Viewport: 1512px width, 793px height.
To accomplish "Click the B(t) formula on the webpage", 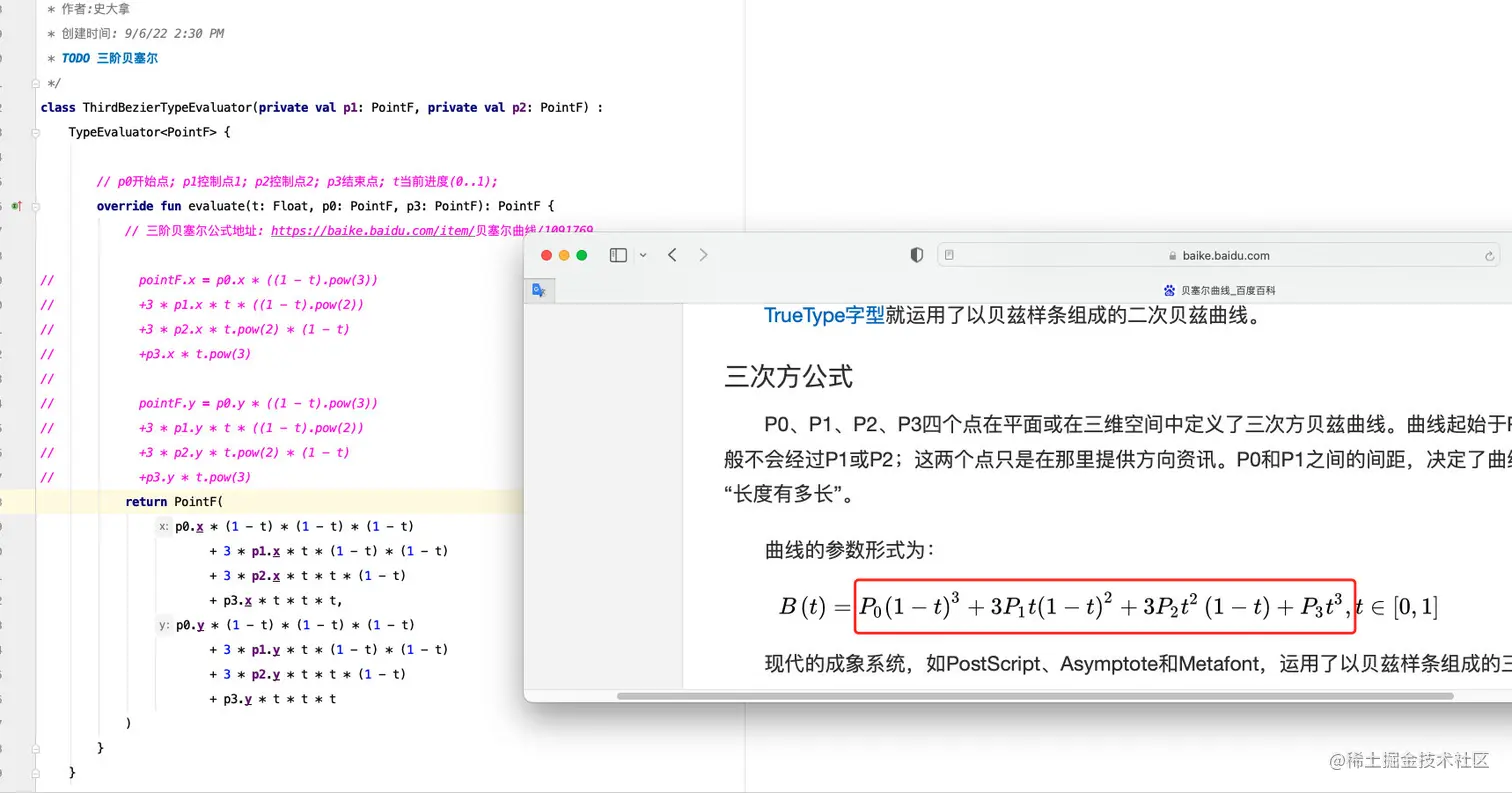I will 1108,606.
